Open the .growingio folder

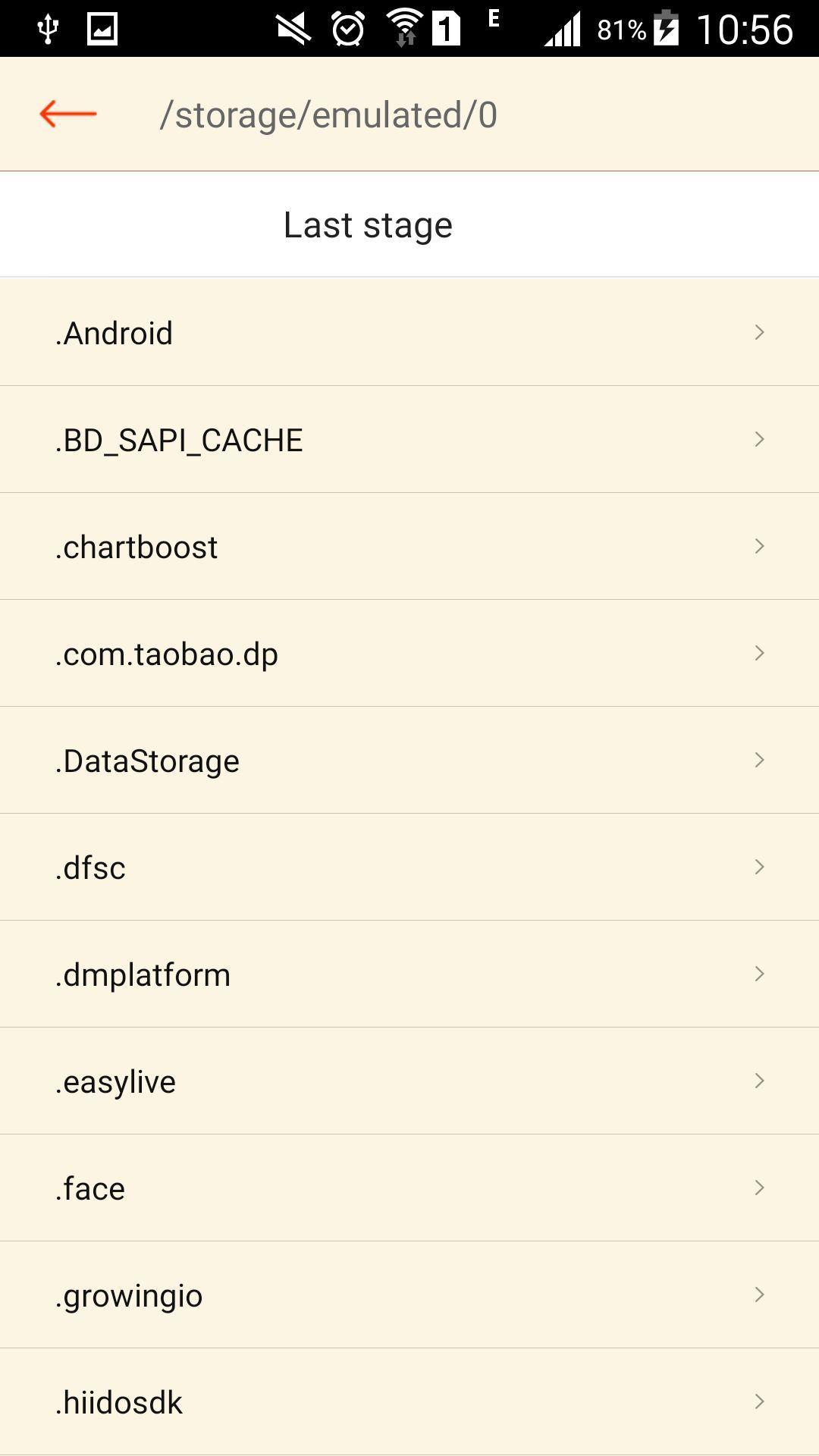click(409, 1294)
